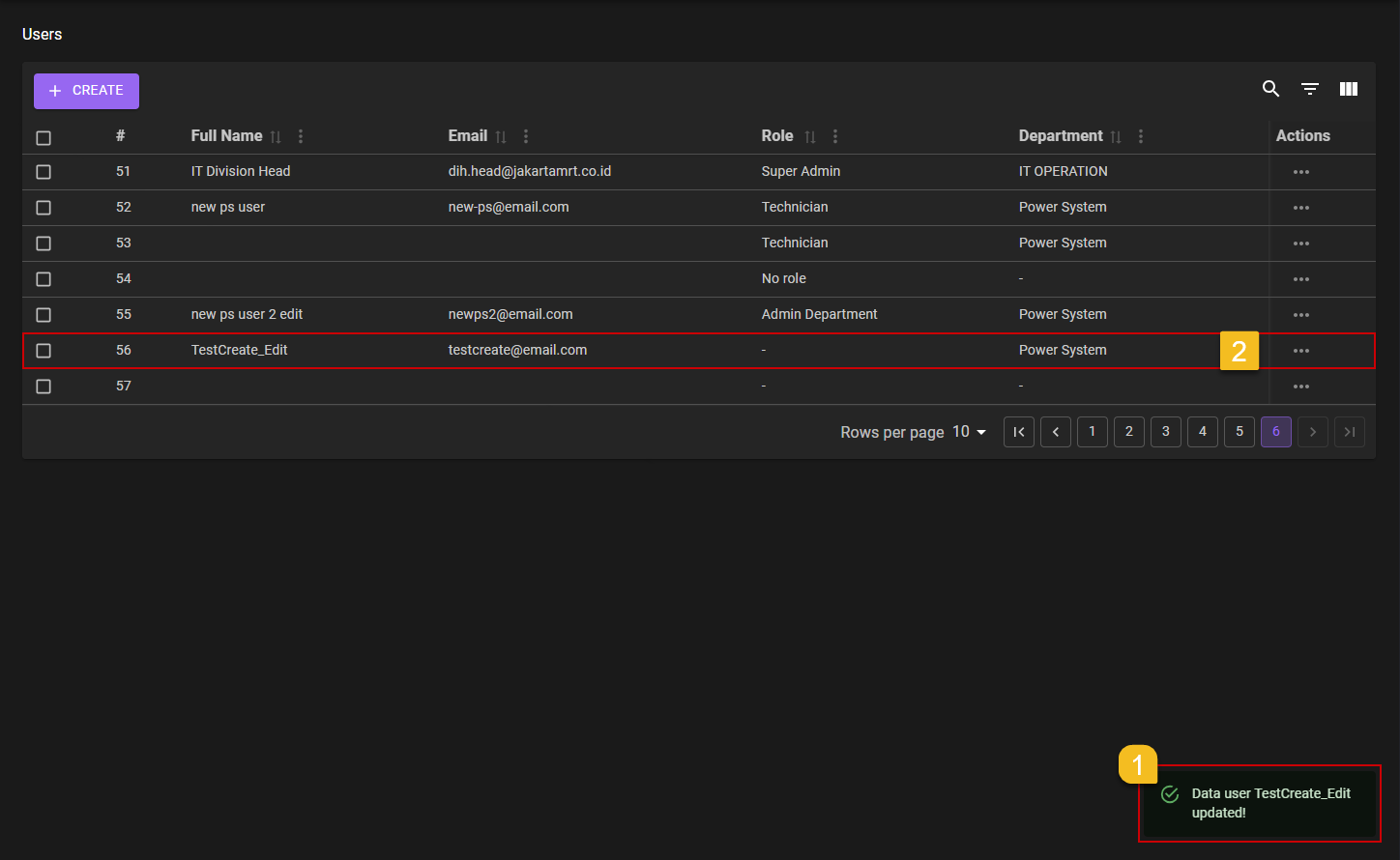This screenshot has height=860, width=1400.
Task: Switch to page 1 in pagination
Action: coord(1092,432)
